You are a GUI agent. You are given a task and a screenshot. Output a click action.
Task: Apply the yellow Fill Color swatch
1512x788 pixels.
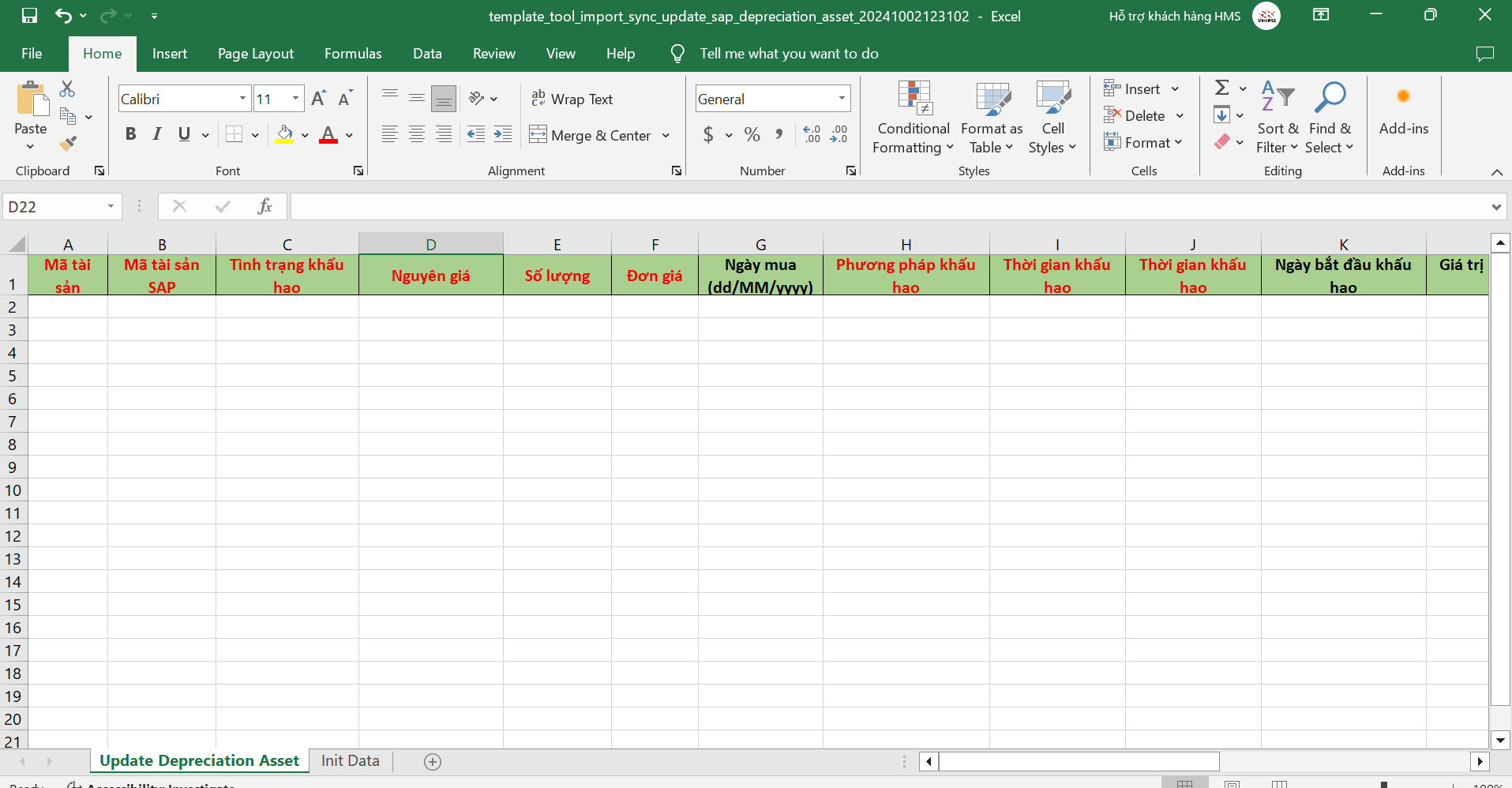point(284,135)
